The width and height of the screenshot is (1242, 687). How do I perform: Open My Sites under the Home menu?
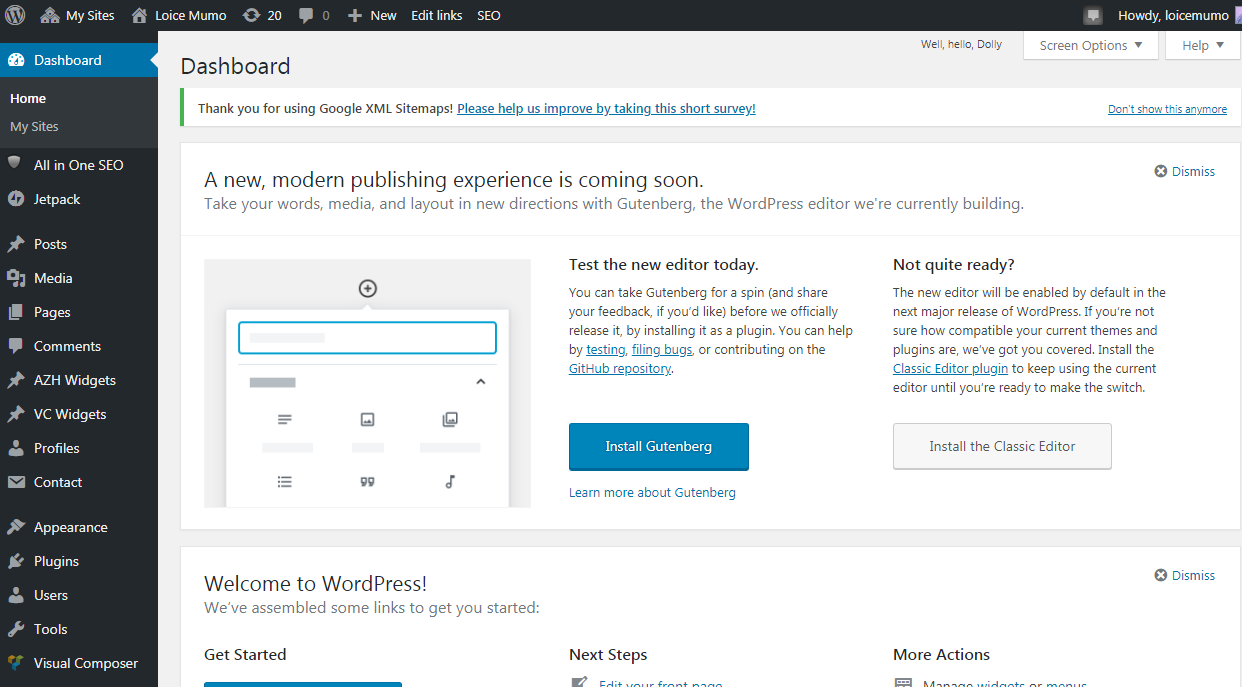(x=34, y=126)
